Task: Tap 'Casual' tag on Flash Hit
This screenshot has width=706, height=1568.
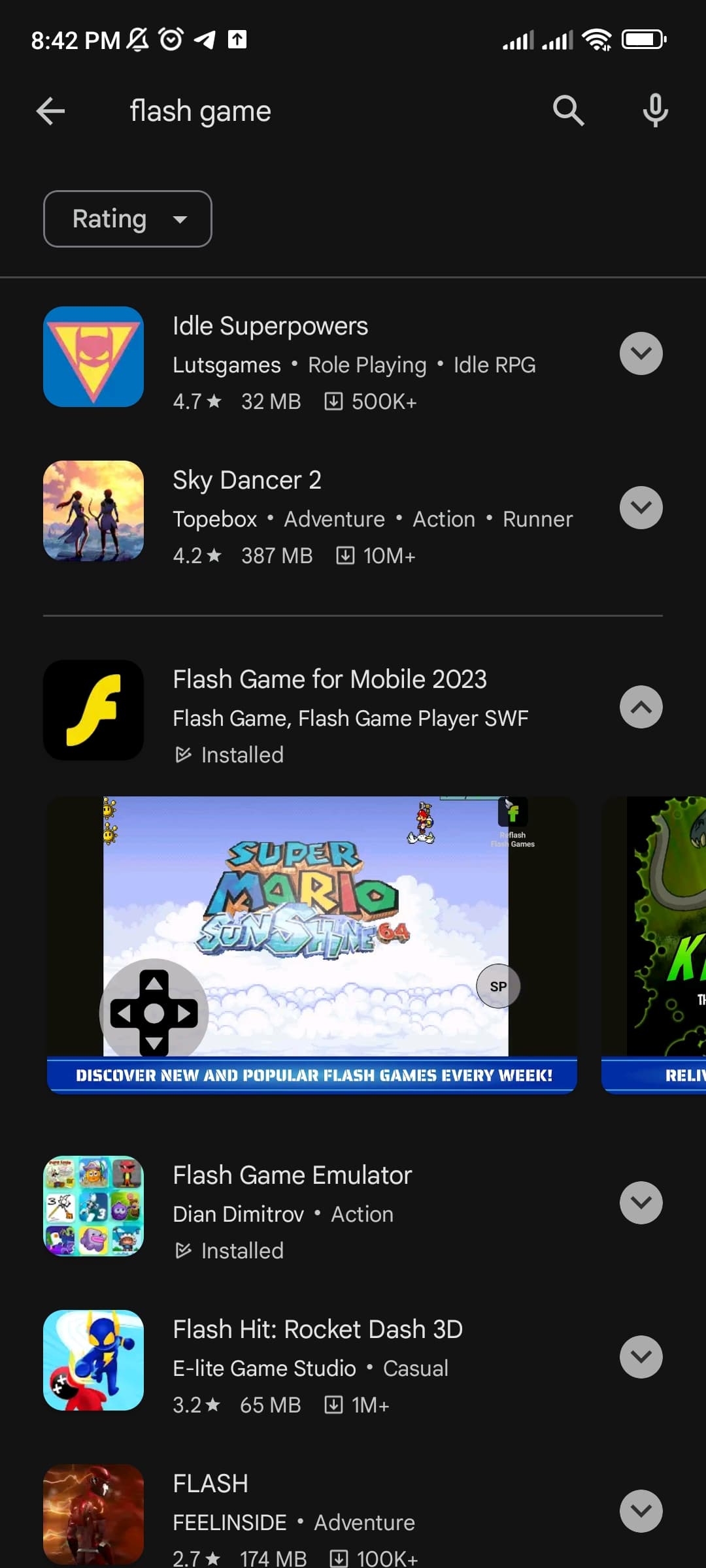Action: coord(416,1369)
